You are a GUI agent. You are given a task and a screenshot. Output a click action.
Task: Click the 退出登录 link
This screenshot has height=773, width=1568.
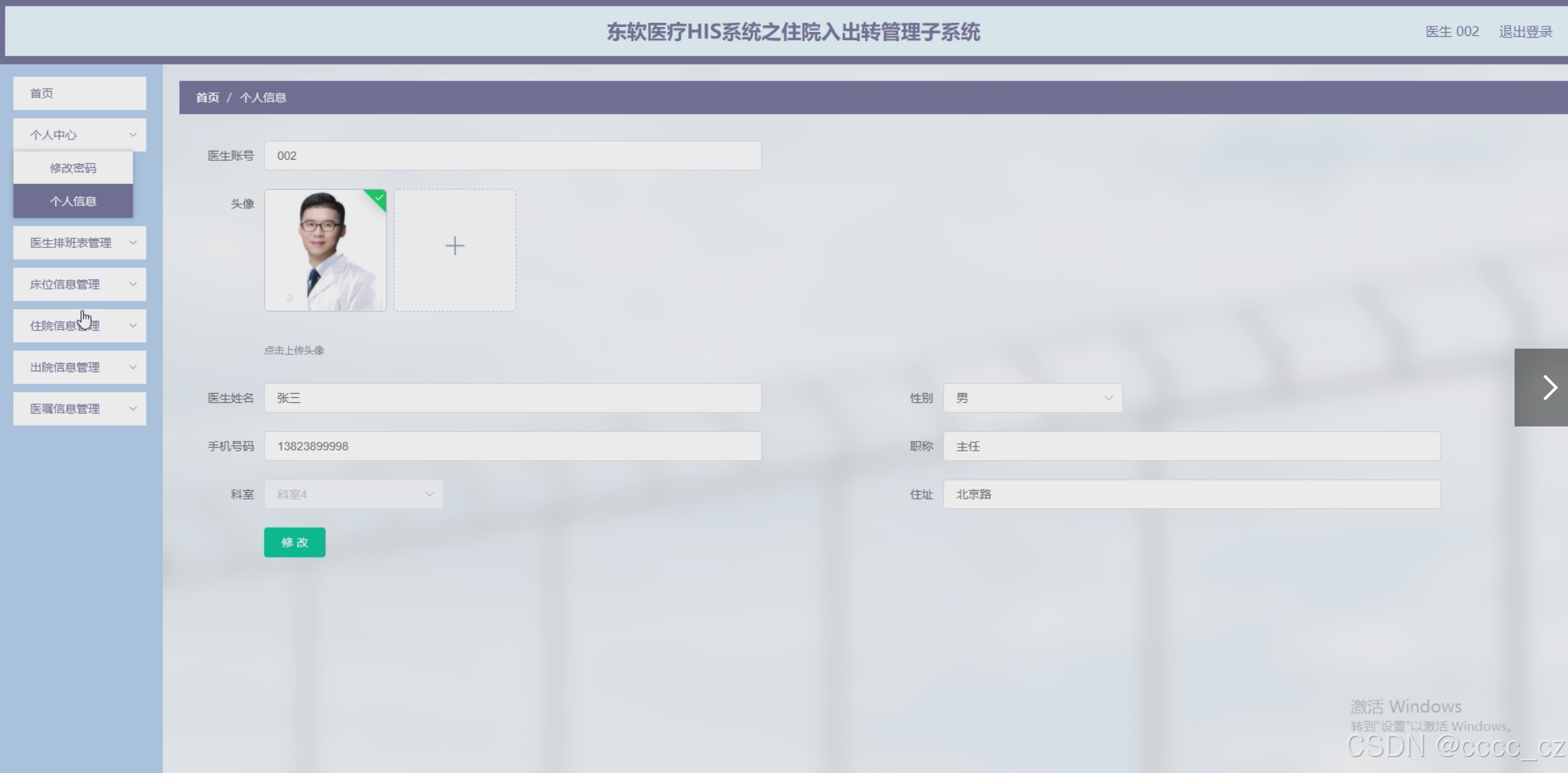coord(1525,32)
